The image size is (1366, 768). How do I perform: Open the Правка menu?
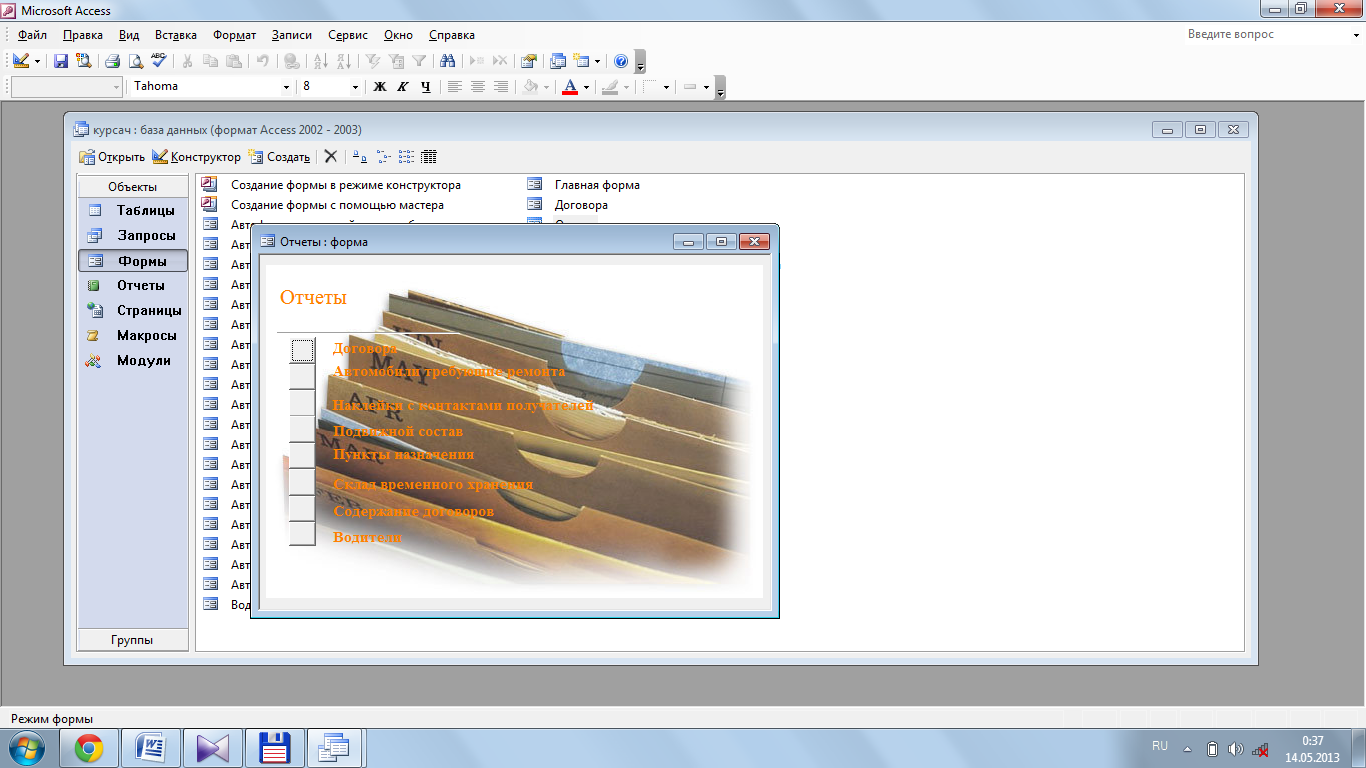click(x=83, y=35)
